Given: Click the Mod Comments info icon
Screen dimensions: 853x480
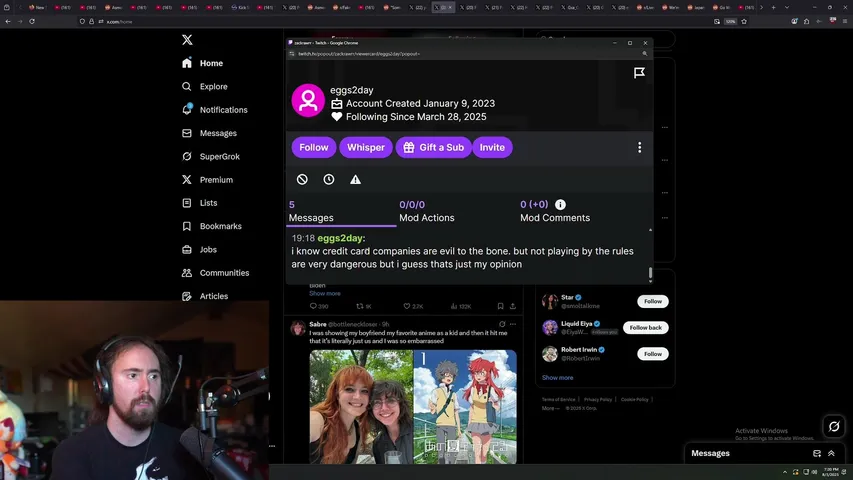Looking at the screenshot, I should [x=560, y=205].
